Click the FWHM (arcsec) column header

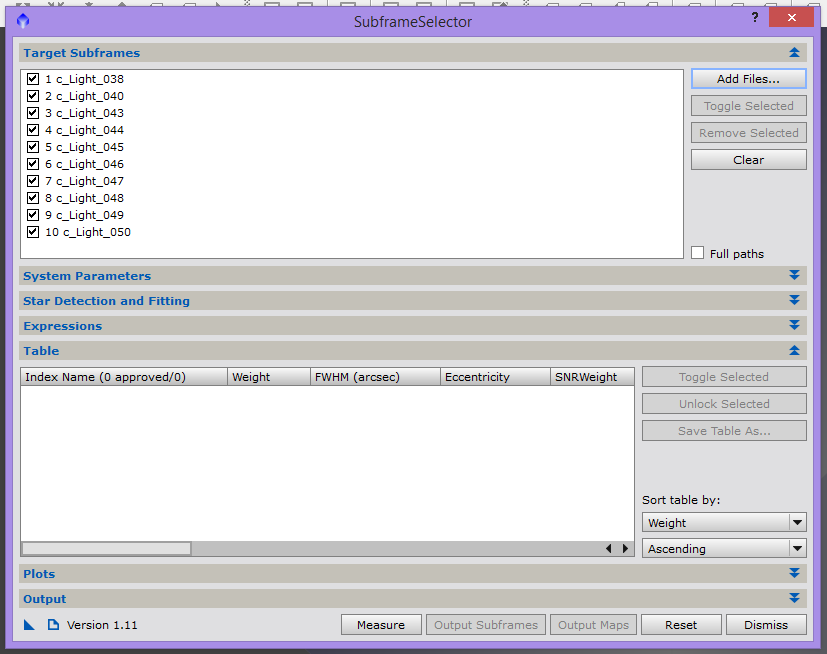pyautogui.click(x=374, y=377)
